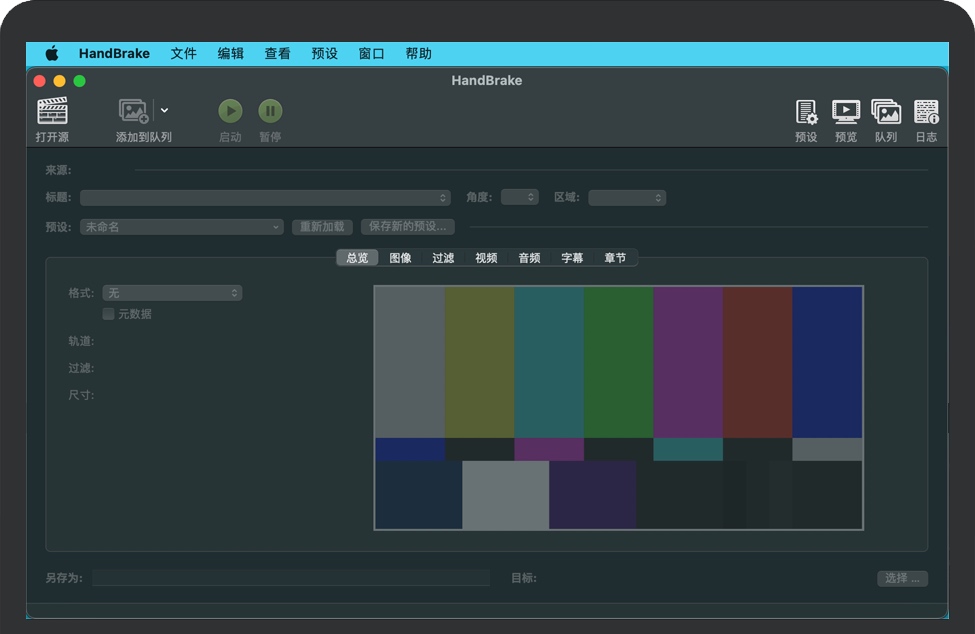
Task: Expand the arrow next to 添加到队列
Action: pyautogui.click(x=165, y=111)
